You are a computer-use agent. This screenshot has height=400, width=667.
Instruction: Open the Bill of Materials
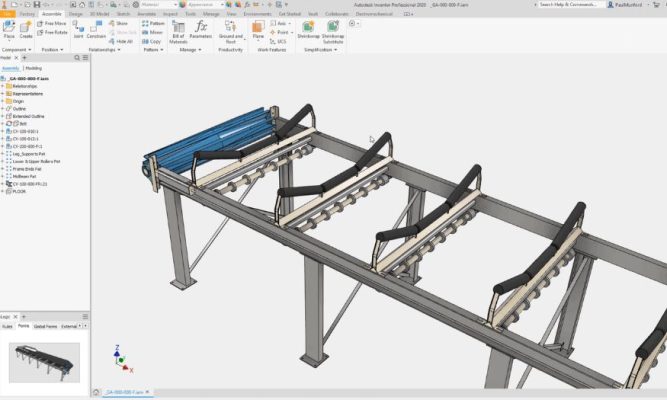[x=180, y=30]
